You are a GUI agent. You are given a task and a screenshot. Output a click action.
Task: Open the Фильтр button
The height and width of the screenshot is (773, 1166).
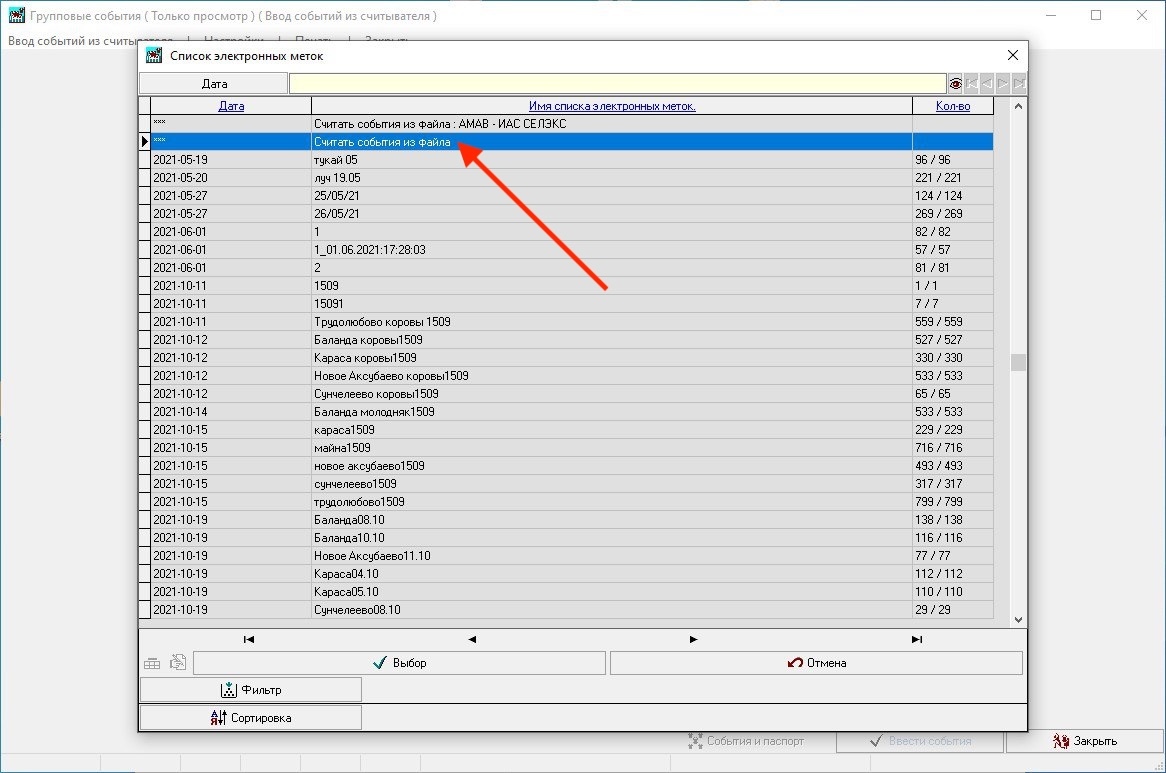click(251, 690)
